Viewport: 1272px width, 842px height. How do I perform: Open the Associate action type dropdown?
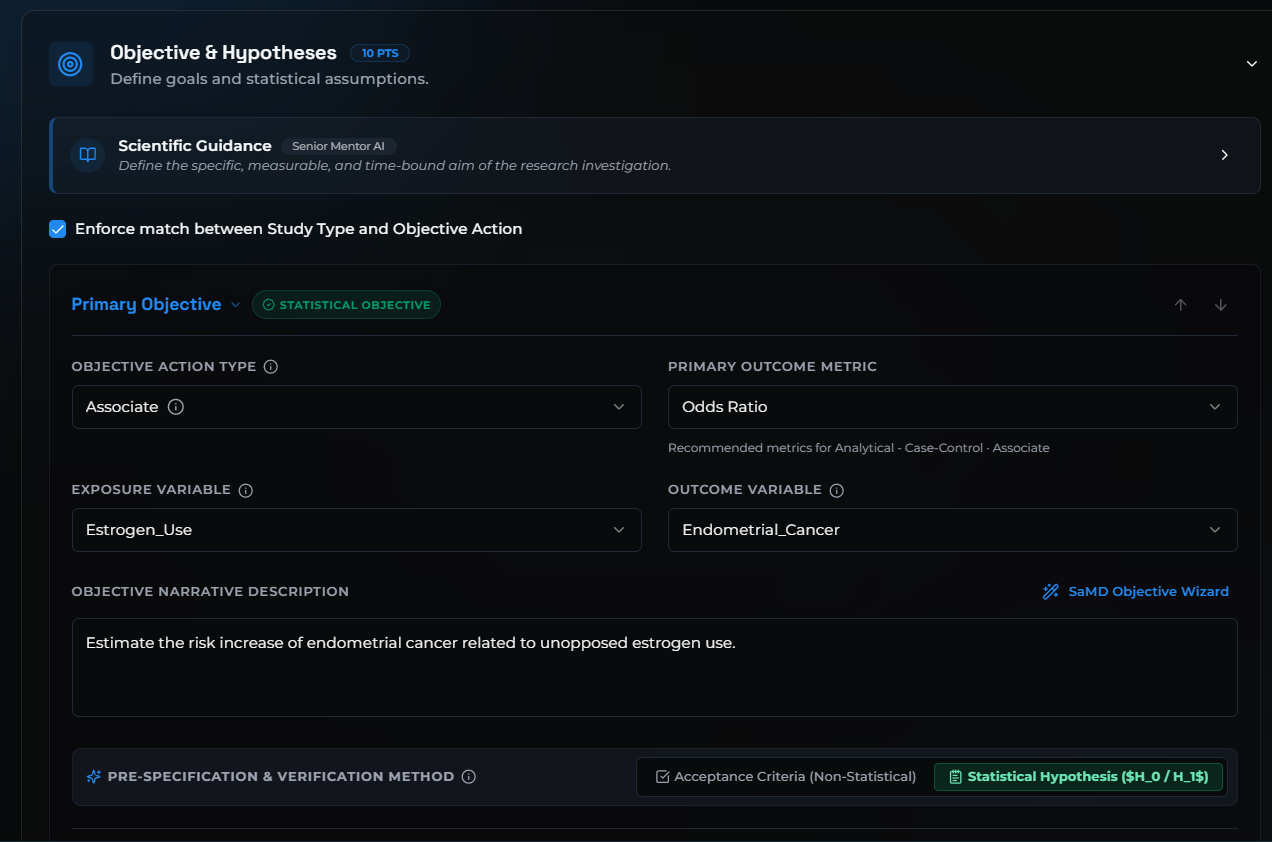click(357, 407)
